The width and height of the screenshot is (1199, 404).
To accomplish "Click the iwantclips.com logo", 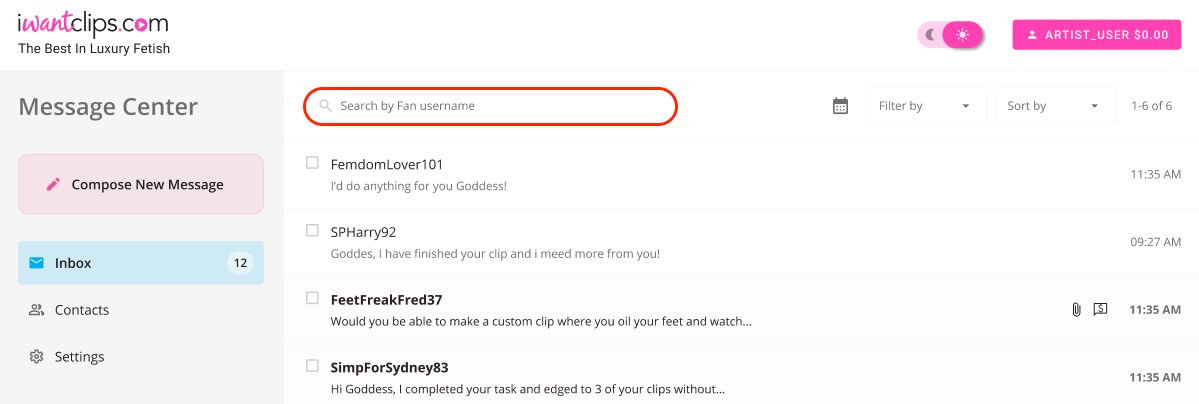I will [x=93, y=24].
